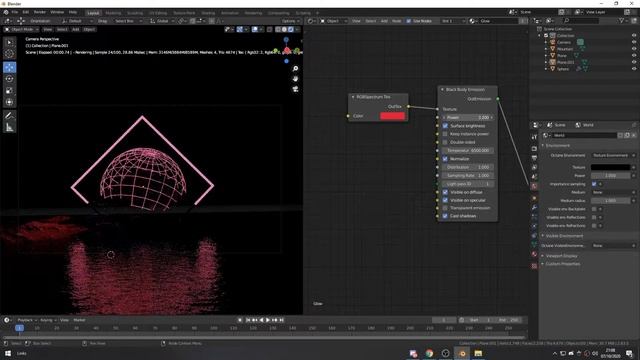Collapse the Black Body Emission node
640x360 pixels.
click(x=442, y=89)
